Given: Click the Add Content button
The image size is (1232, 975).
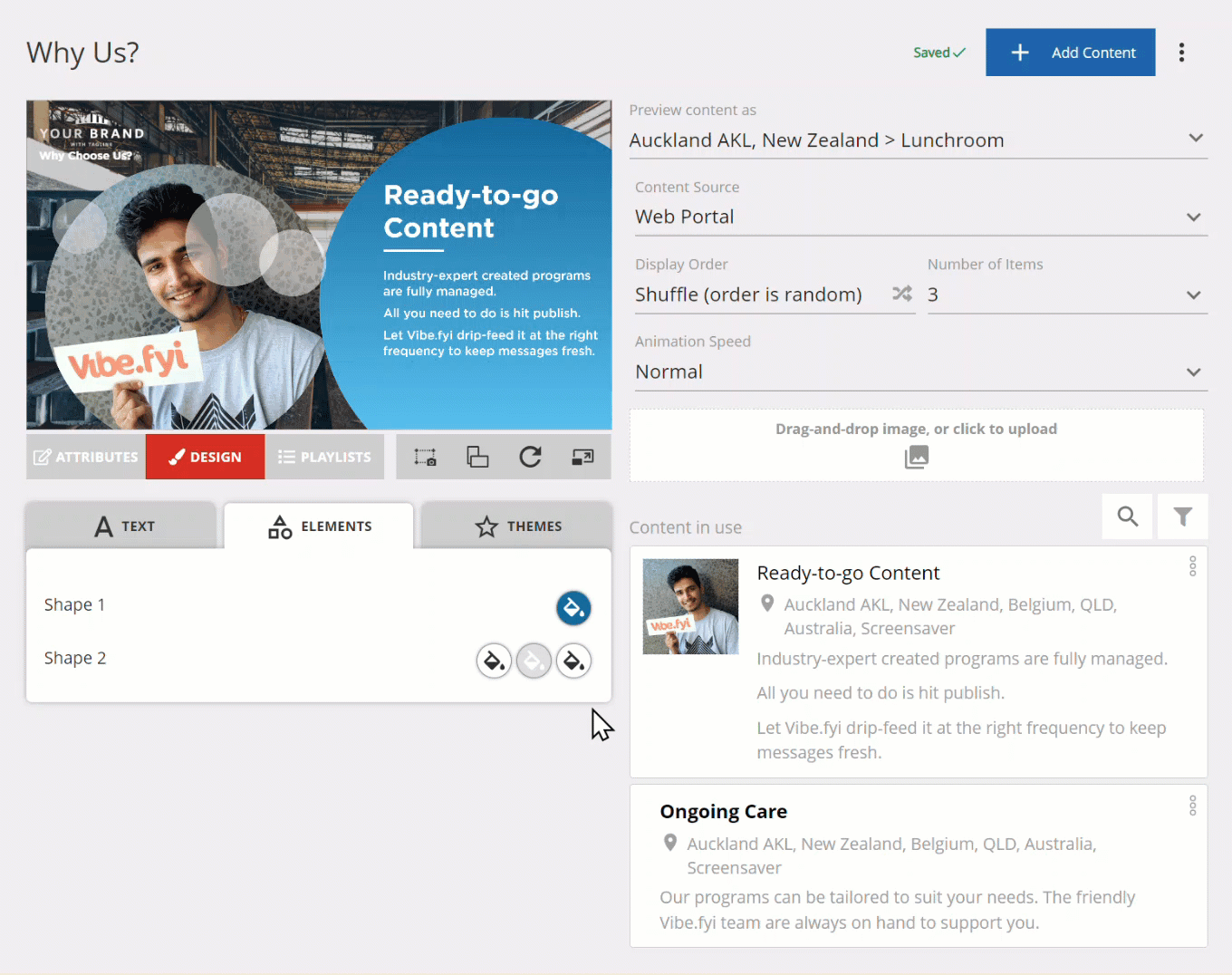Looking at the screenshot, I should coord(1070,53).
